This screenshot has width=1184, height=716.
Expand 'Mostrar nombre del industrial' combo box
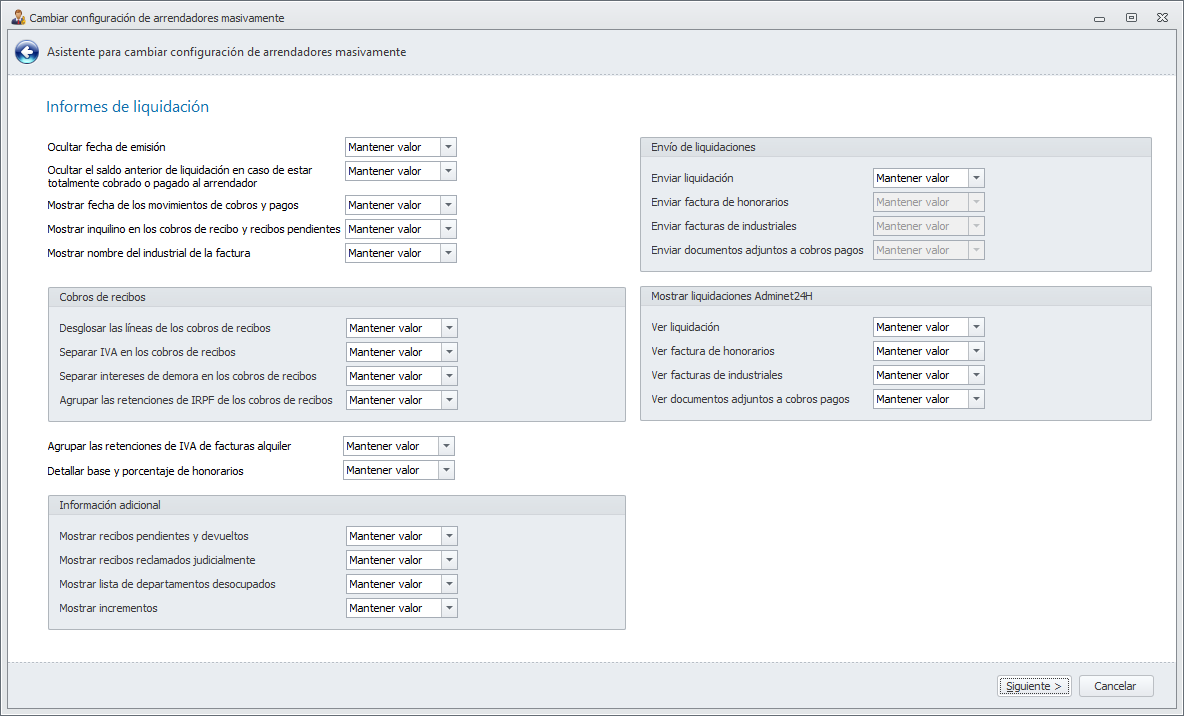tap(448, 253)
